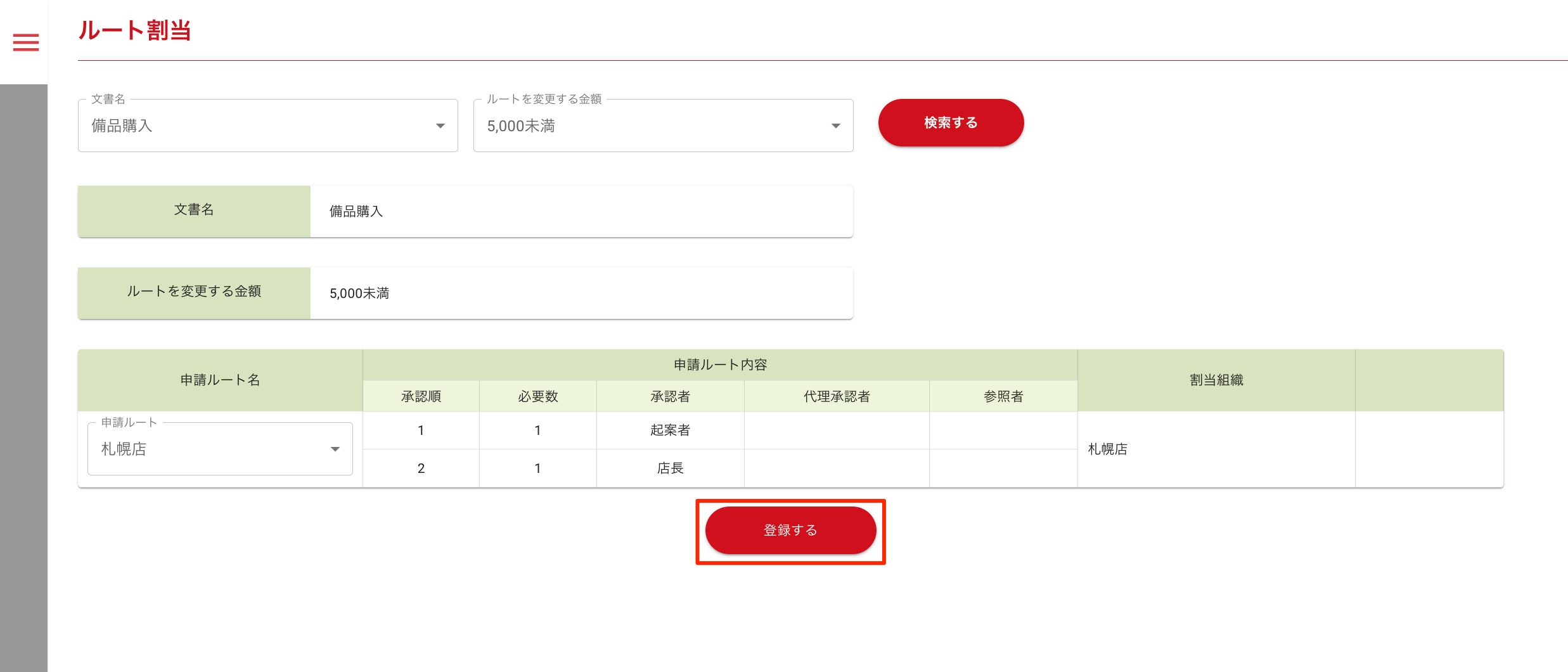Viewport: 1568px width, 672px height.
Task: Click the 5,000未満 value in amount row
Action: pos(359,294)
